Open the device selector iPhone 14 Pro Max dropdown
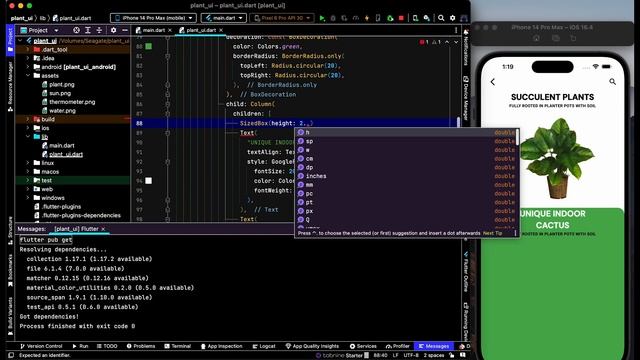Image resolution: width=640 pixels, height=360 pixels. (153, 18)
